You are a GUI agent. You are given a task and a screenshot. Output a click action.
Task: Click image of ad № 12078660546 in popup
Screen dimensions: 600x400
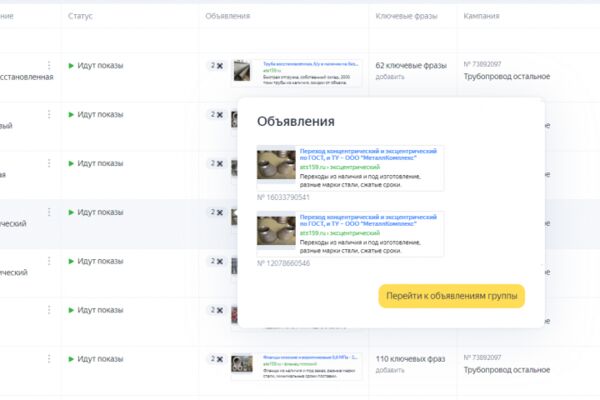pyautogui.click(x=276, y=230)
